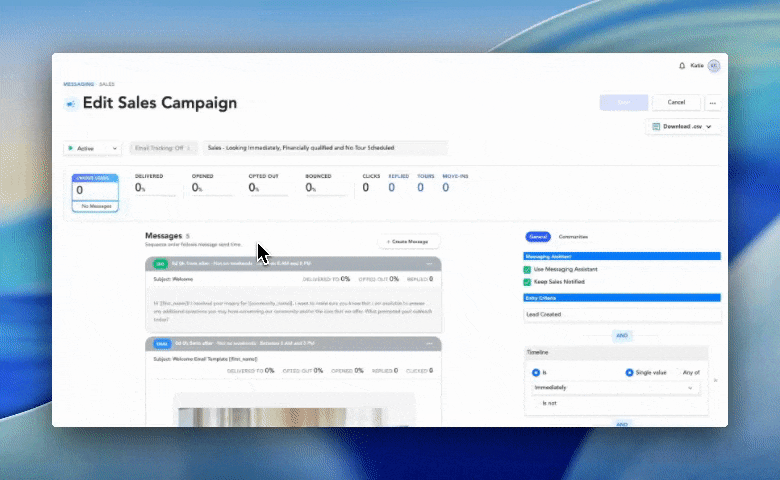Go to the Sales breadcrumb

(x=107, y=84)
